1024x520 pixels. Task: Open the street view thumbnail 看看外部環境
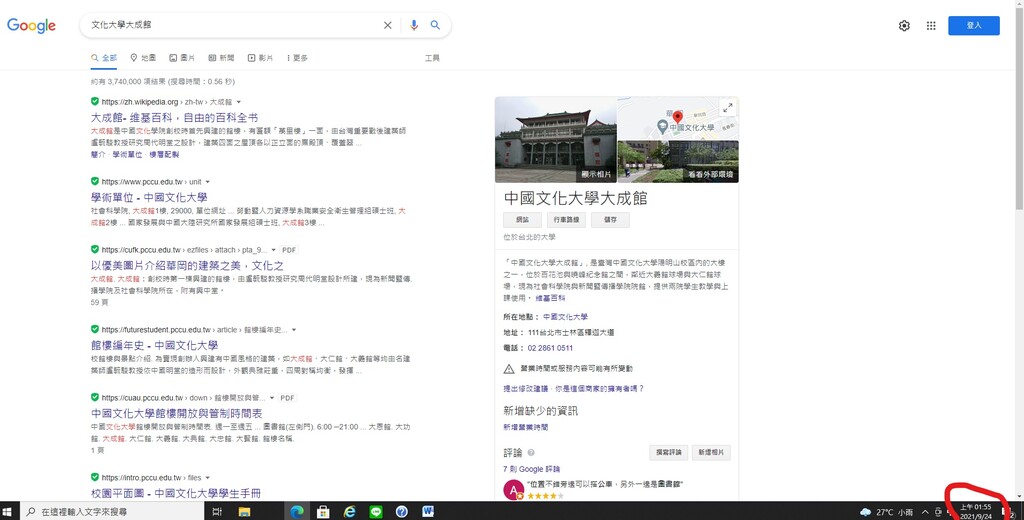[678, 162]
